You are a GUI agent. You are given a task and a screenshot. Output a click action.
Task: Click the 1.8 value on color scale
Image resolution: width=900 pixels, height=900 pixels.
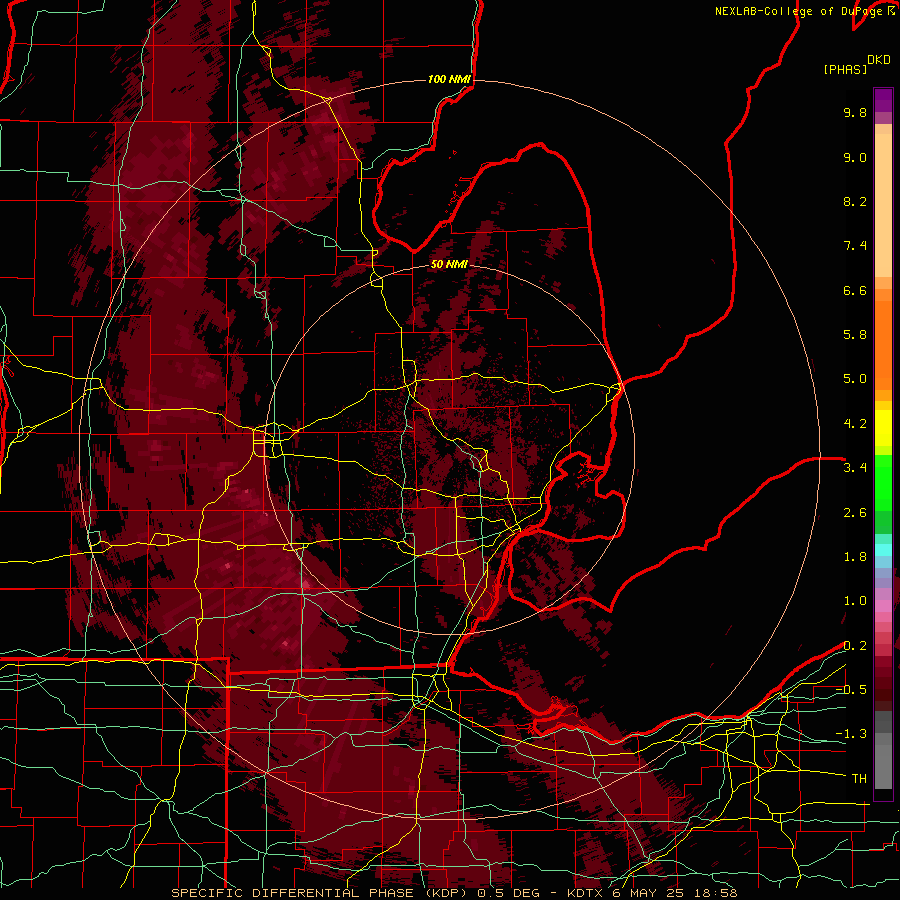[x=855, y=557]
